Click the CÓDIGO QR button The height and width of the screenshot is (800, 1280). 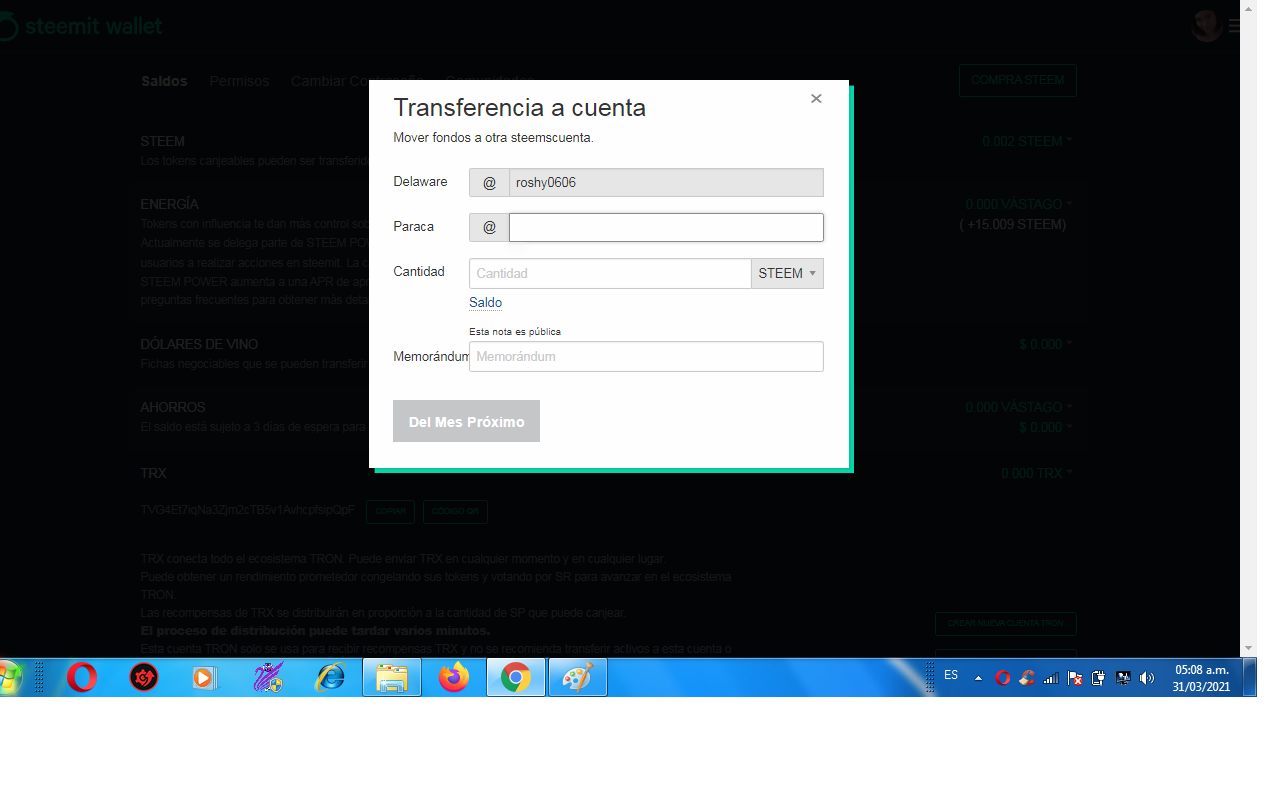coord(455,511)
